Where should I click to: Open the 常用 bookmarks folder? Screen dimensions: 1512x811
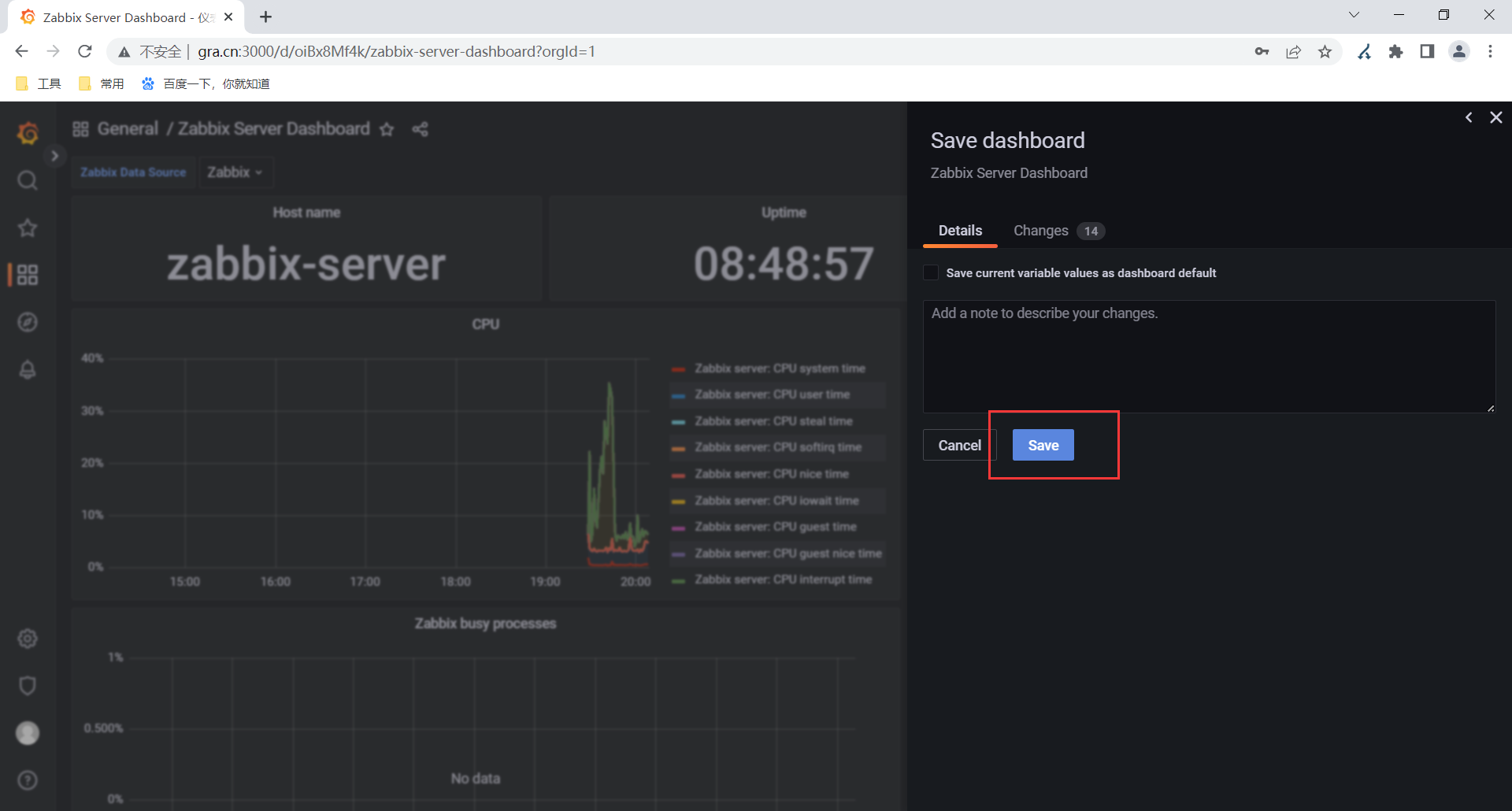coord(102,83)
